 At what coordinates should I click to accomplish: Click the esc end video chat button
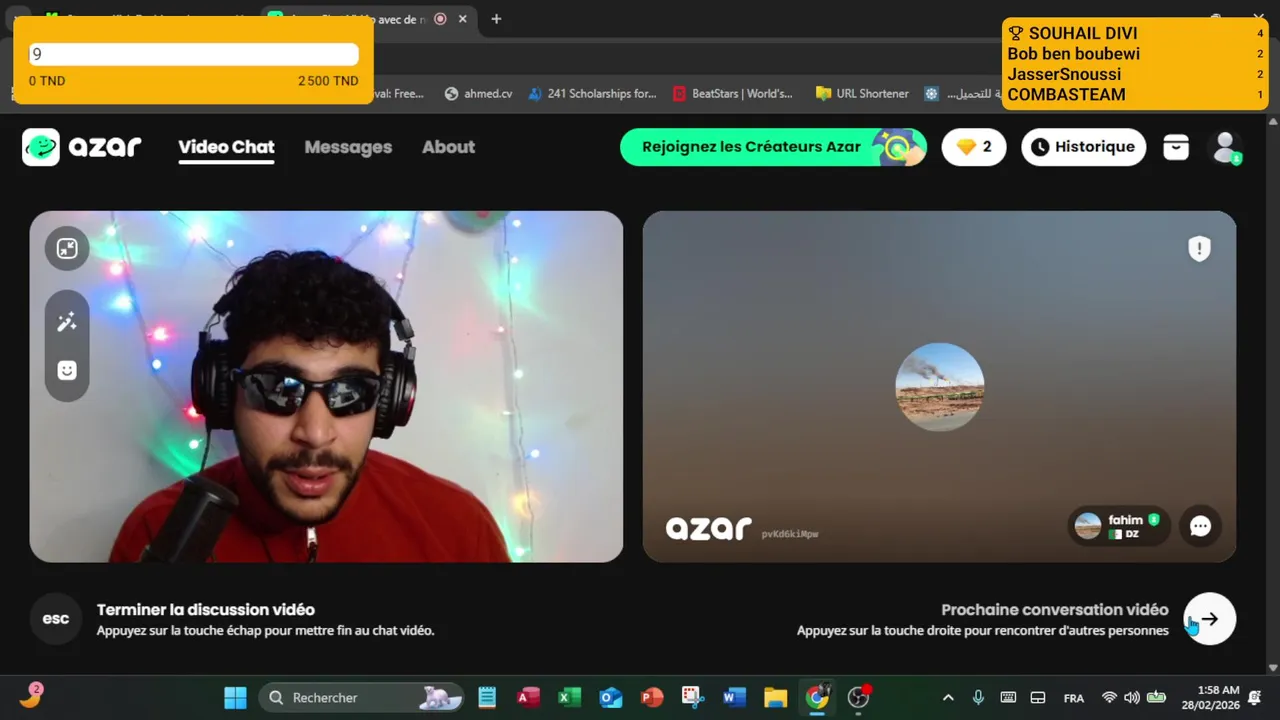pos(56,619)
